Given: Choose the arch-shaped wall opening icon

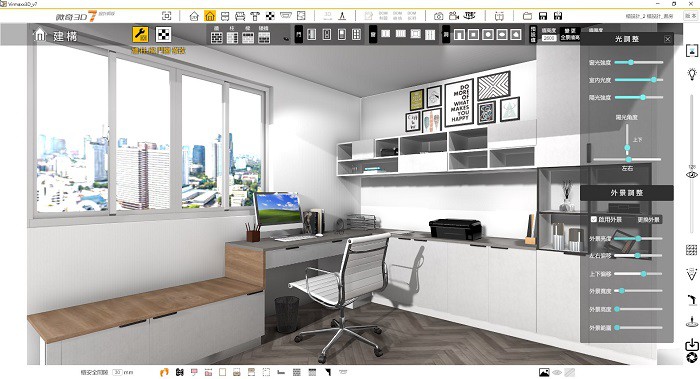Looking at the screenshot, I should pos(459,35).
